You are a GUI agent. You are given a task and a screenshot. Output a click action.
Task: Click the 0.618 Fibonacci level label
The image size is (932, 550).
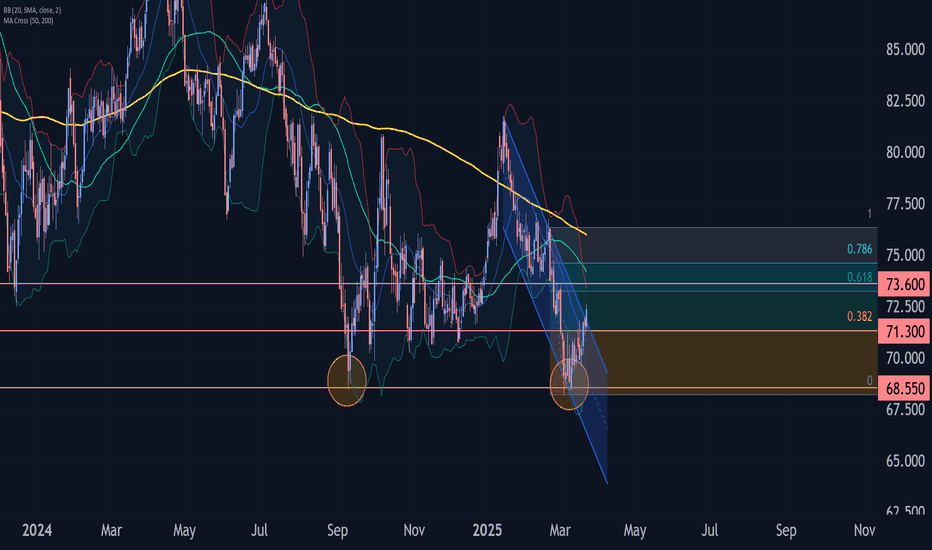pyautogui.click(x=859, y=277)
